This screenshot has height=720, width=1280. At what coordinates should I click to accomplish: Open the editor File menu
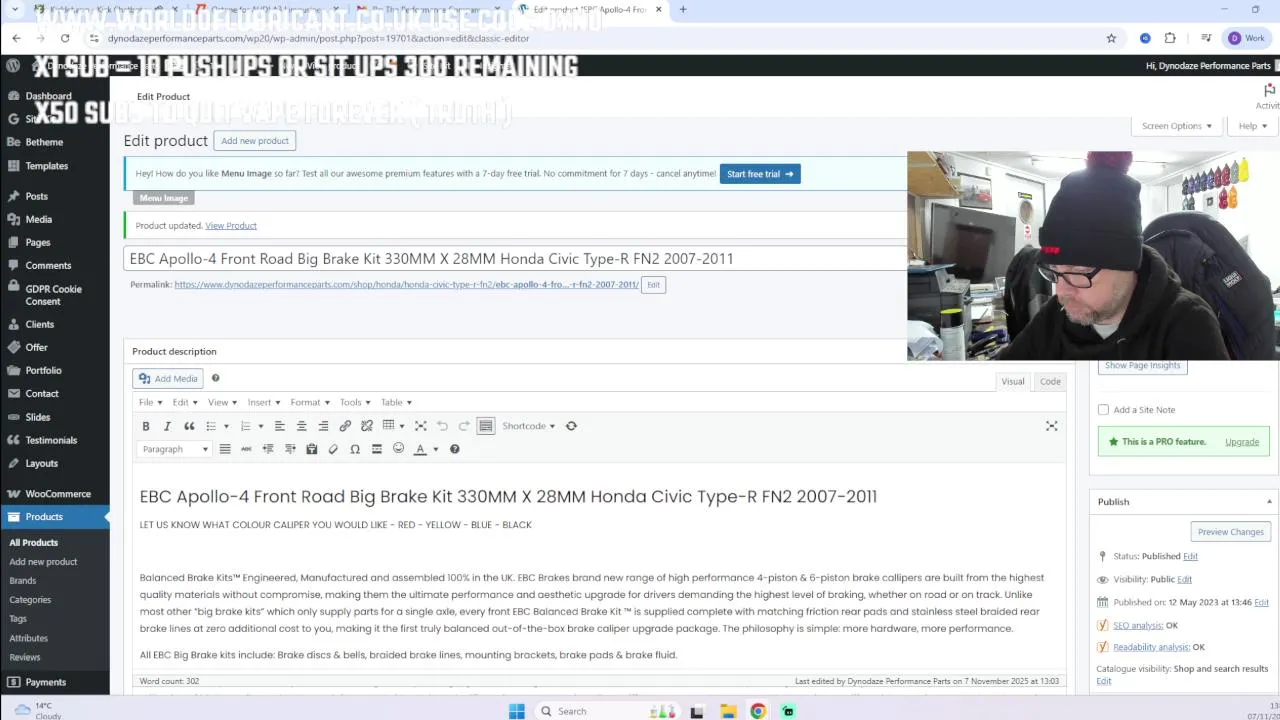pos(150,402)
